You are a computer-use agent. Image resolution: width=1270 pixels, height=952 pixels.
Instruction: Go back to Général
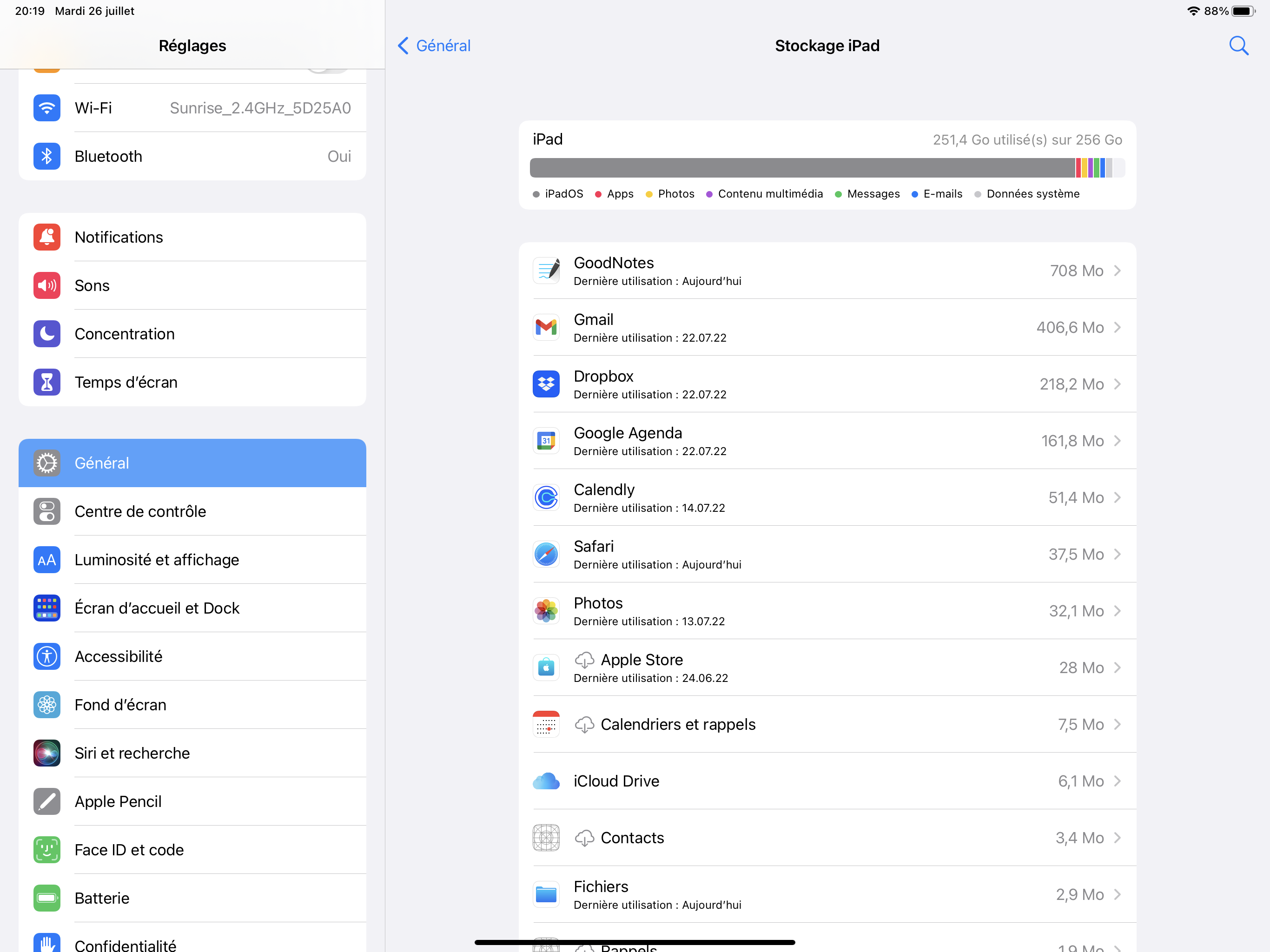(435, 46)
